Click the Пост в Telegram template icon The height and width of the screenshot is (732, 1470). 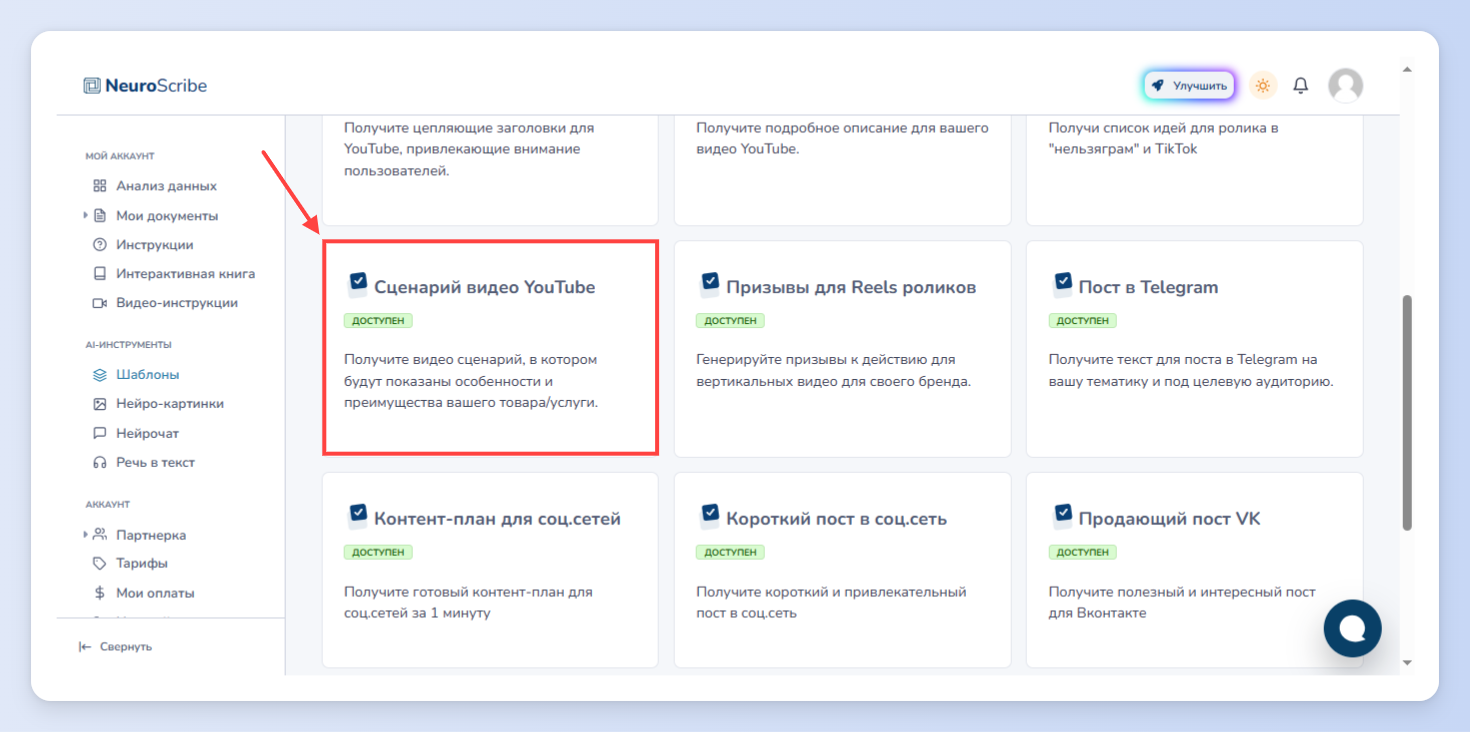[x=1062, y=285]
